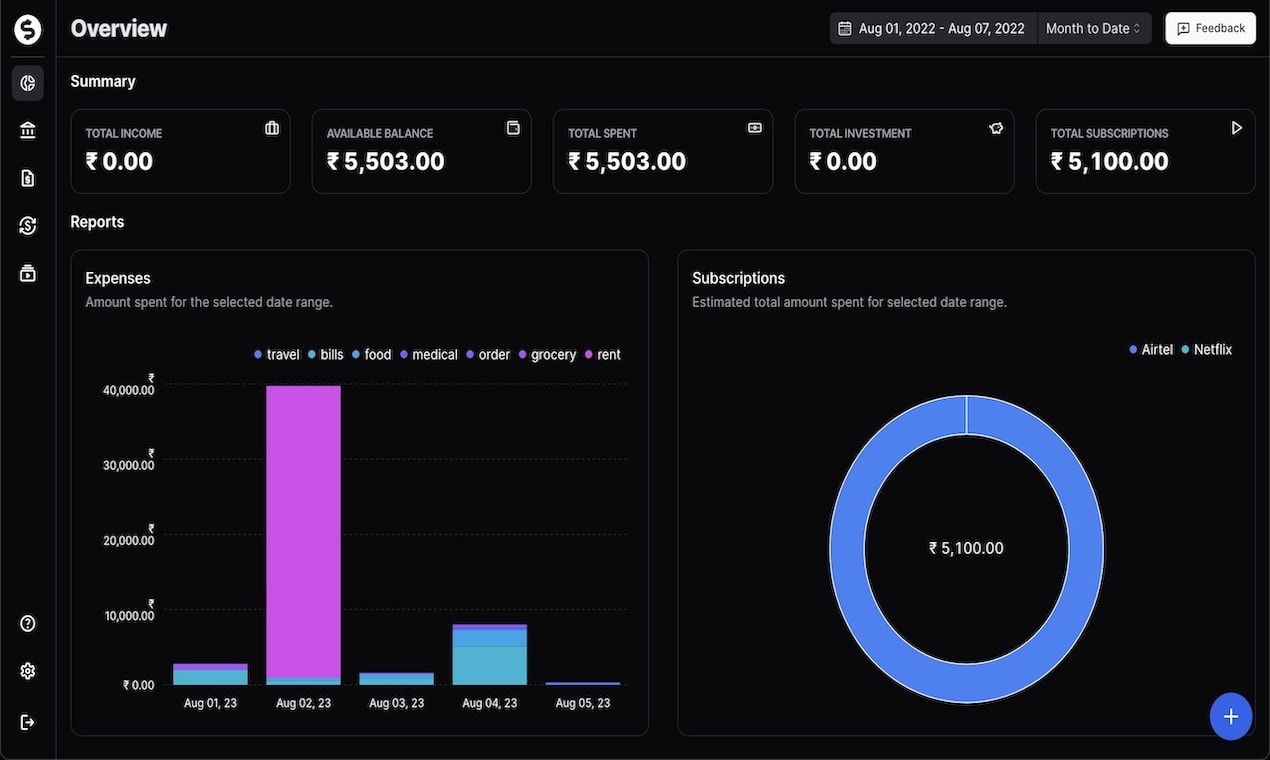This screenshot has width=1270, height=760.
Task: Click the briefcase icon on Total Income card
Action: point(272,128)
